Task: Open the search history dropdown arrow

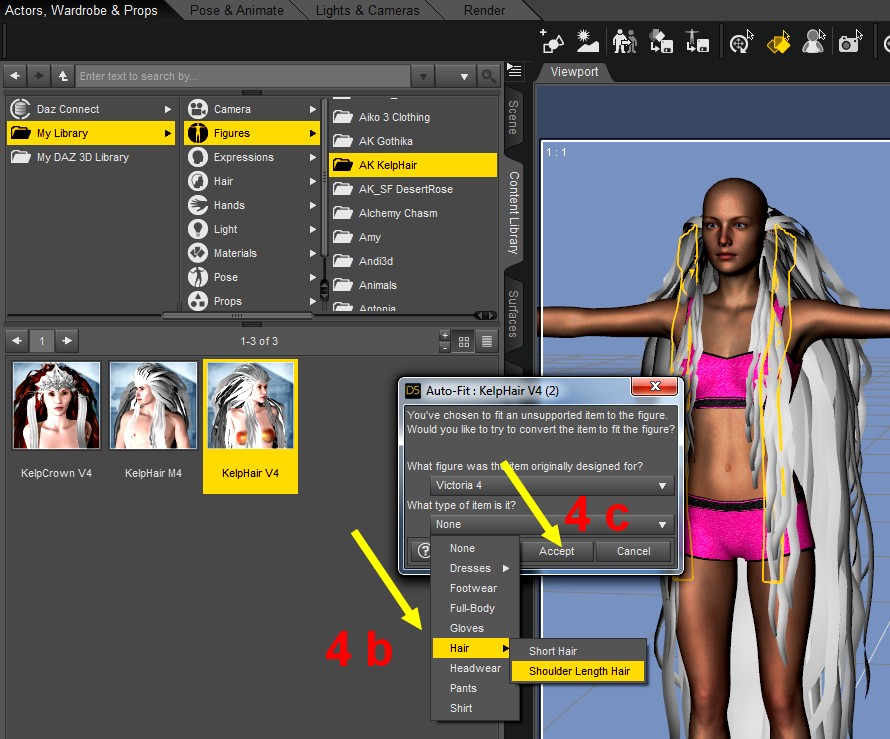Action: (x=423, y=76)
